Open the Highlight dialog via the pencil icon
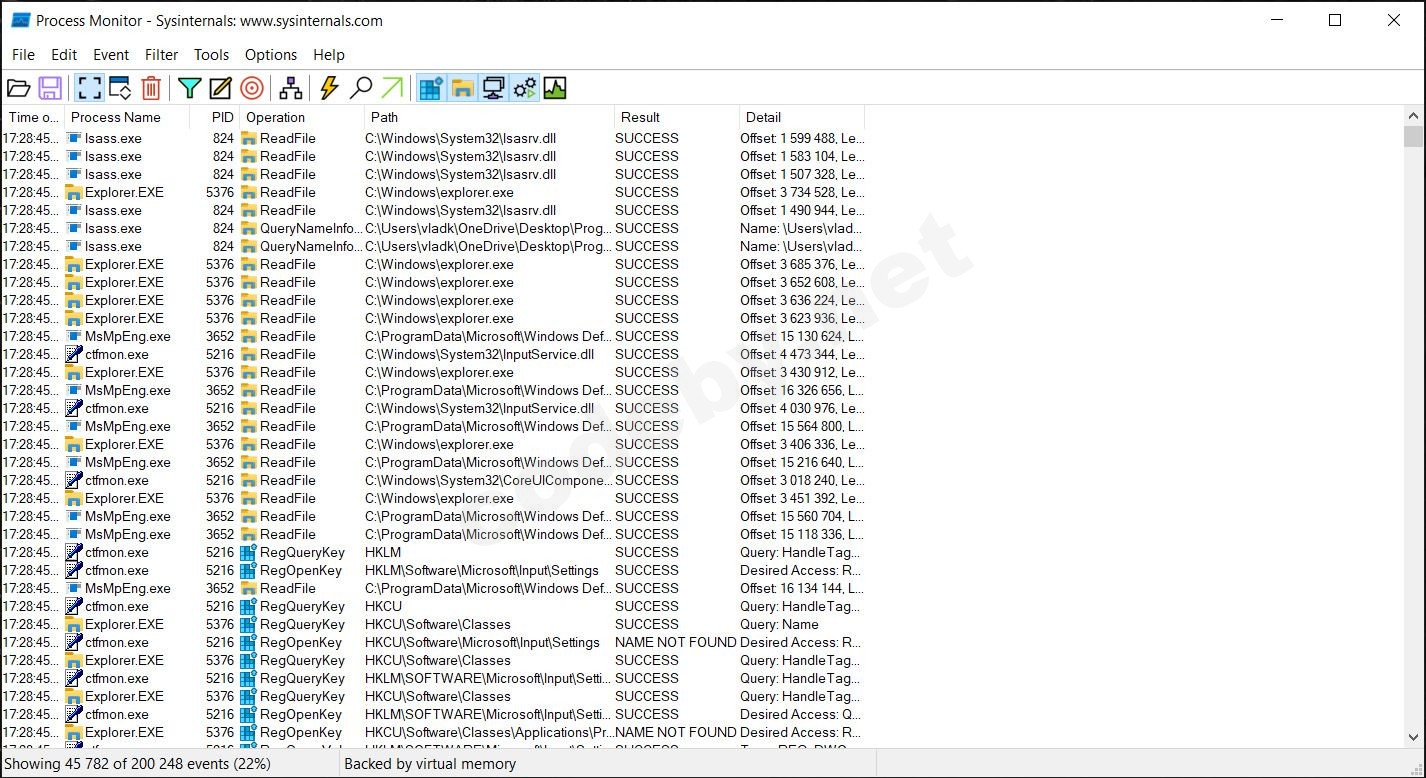 pos(220,89)
